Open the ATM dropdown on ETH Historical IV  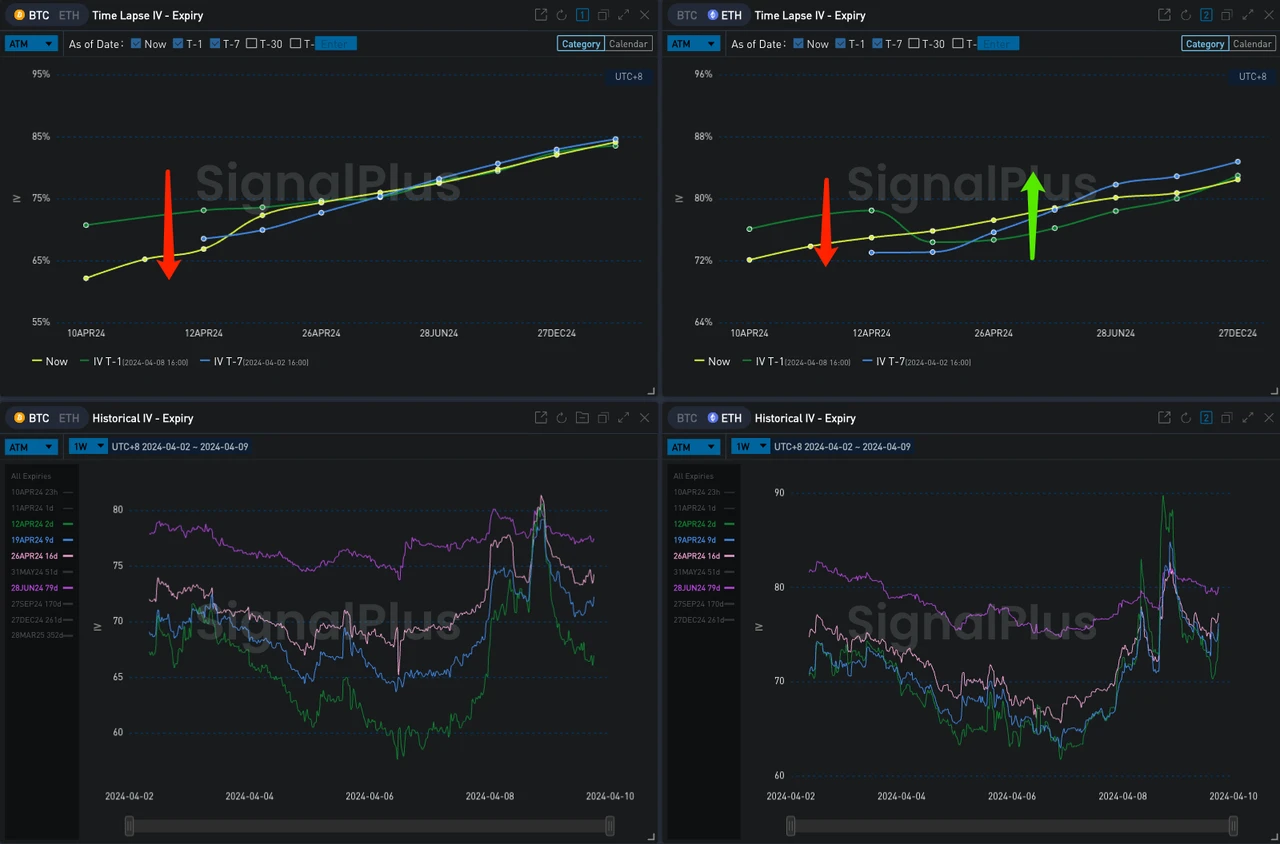pyautogui.click(x=693, y=446)
